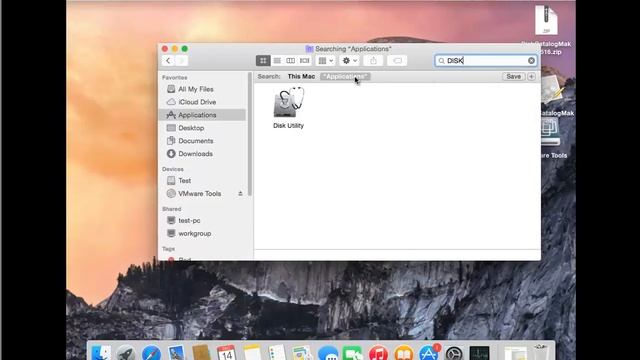Open Safari from the Dock
The width and height of the screenshot is (640, 360).
[151, 353]
